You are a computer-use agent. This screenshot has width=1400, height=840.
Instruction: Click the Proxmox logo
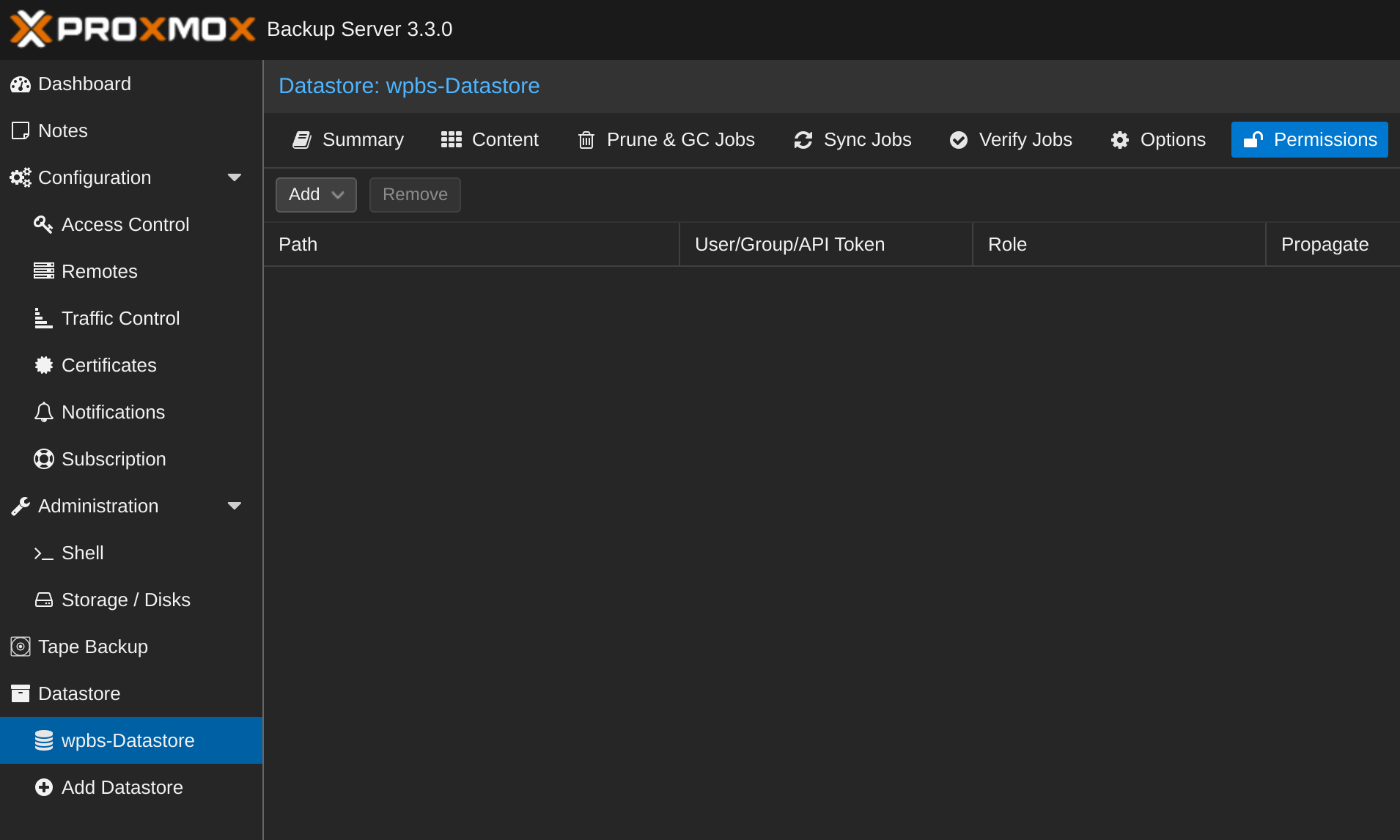pos(133,29)
